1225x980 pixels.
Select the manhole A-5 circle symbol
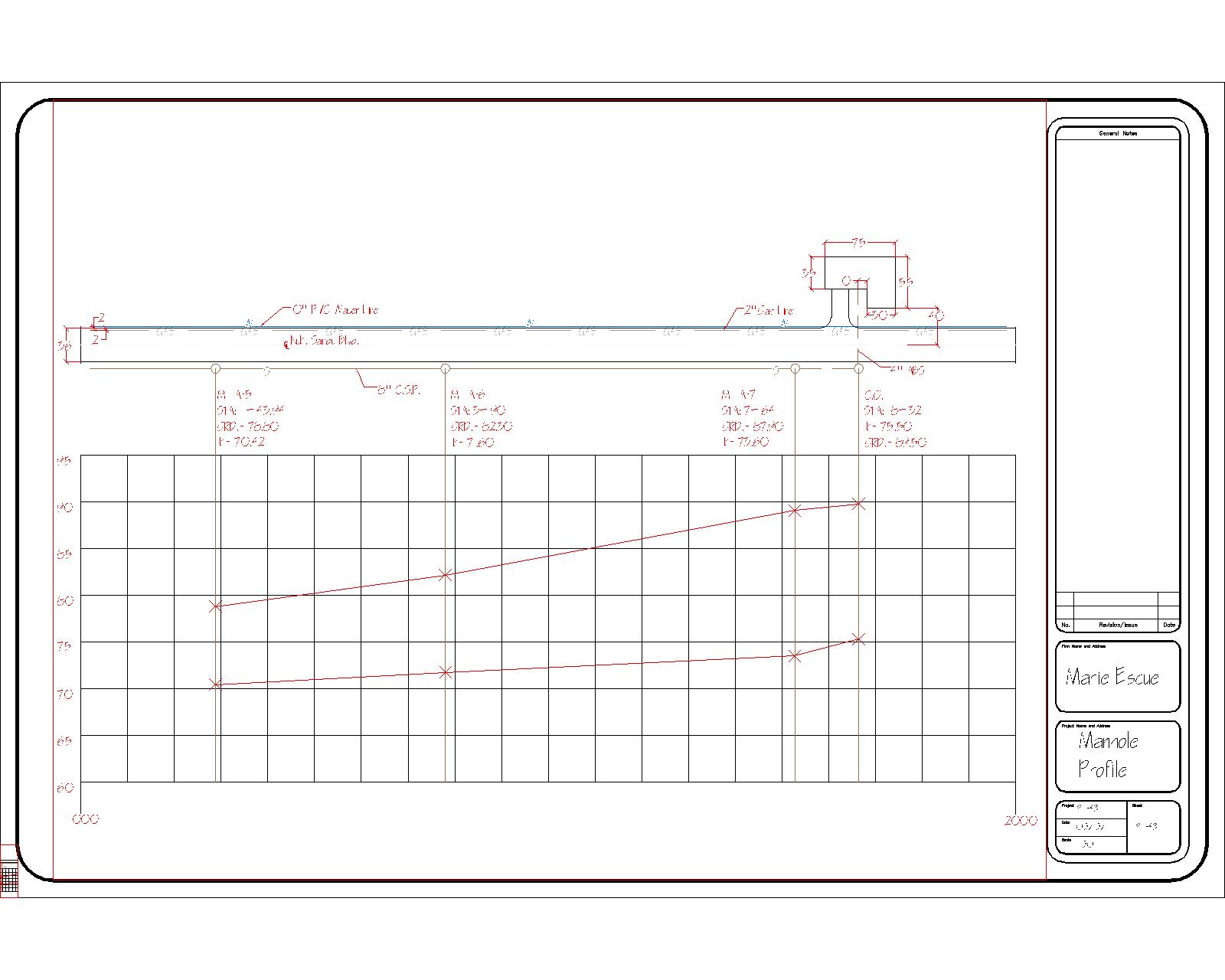coord(215,367)
